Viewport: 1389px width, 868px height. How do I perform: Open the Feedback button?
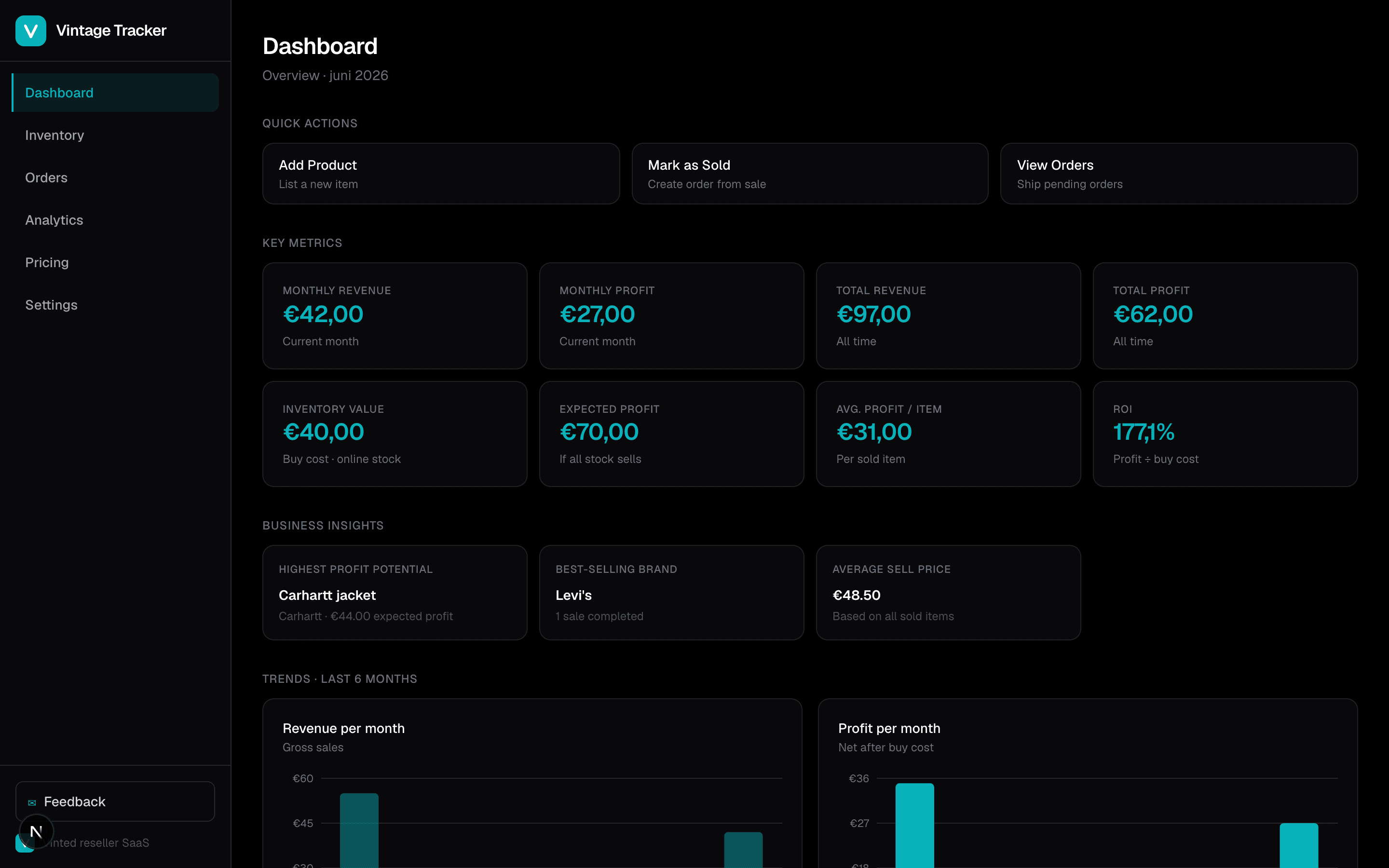[115, 801]
